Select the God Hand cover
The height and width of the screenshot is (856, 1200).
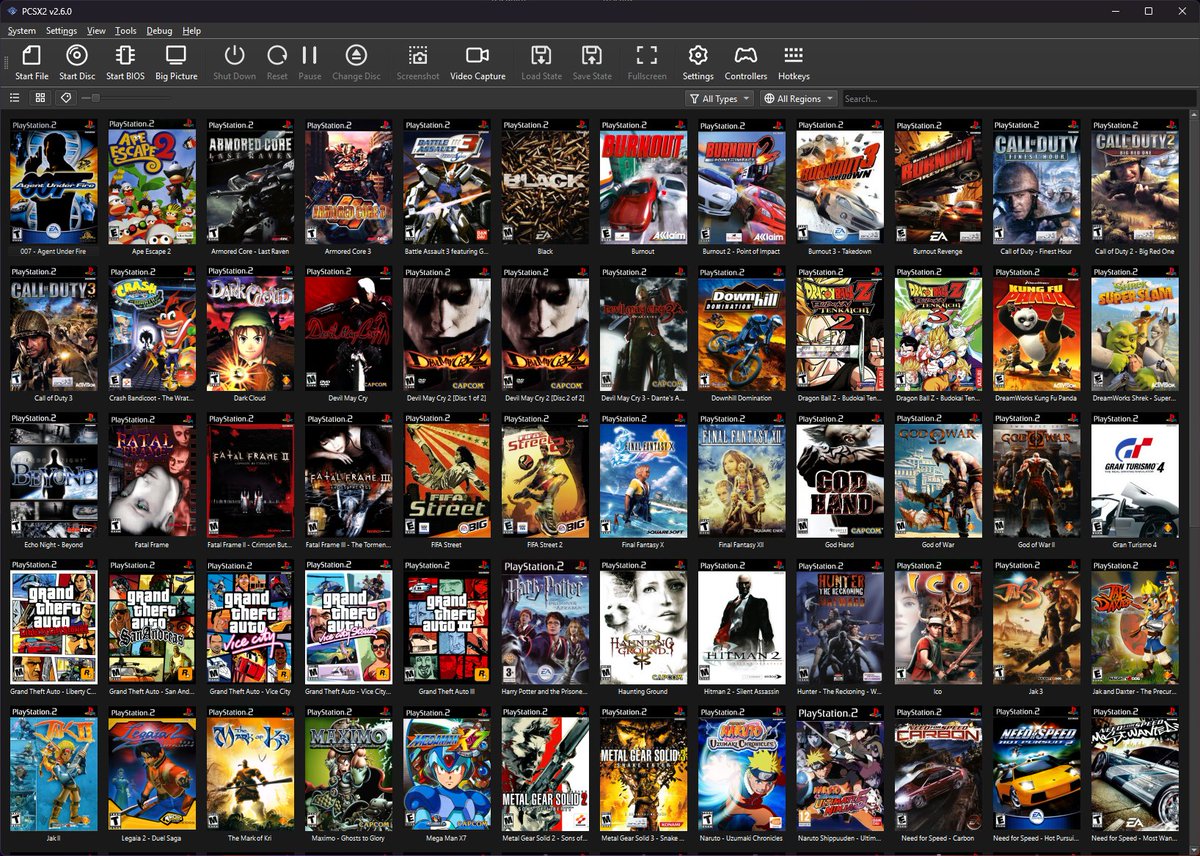coord(840,475)
